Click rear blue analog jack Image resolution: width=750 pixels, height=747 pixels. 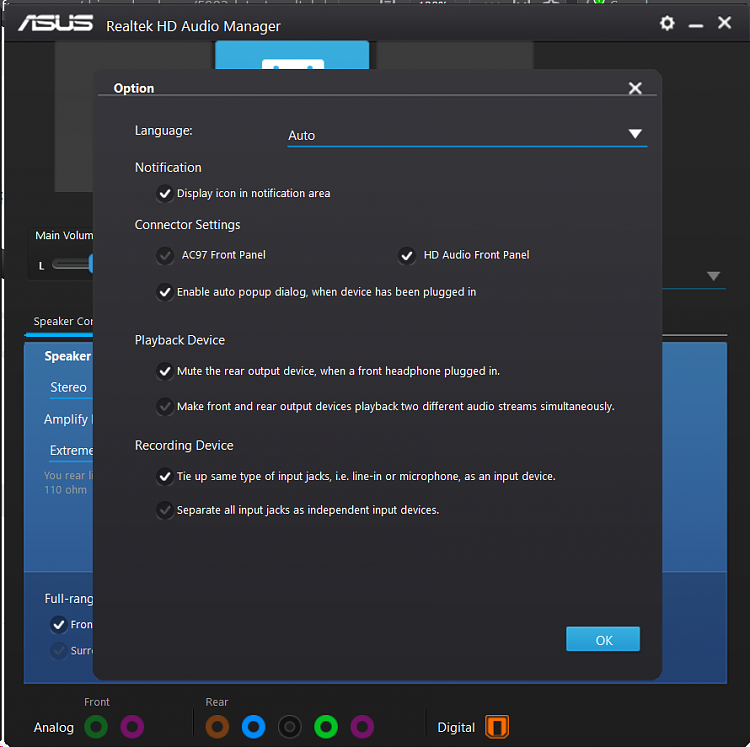[x=254, y=727]
